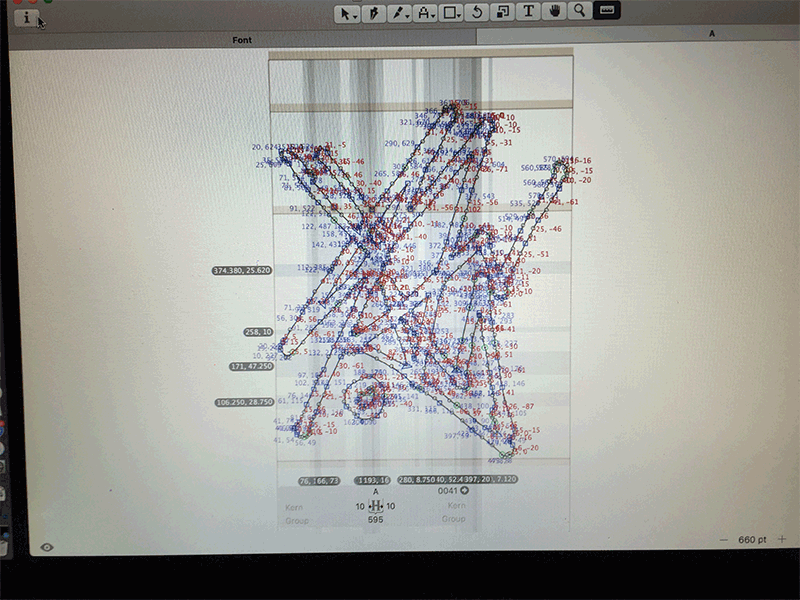The height and width of the screenshot is (600, 800).
Task: Click the 106.250, 28.750 measurement badge
Action: coord(245,402)
